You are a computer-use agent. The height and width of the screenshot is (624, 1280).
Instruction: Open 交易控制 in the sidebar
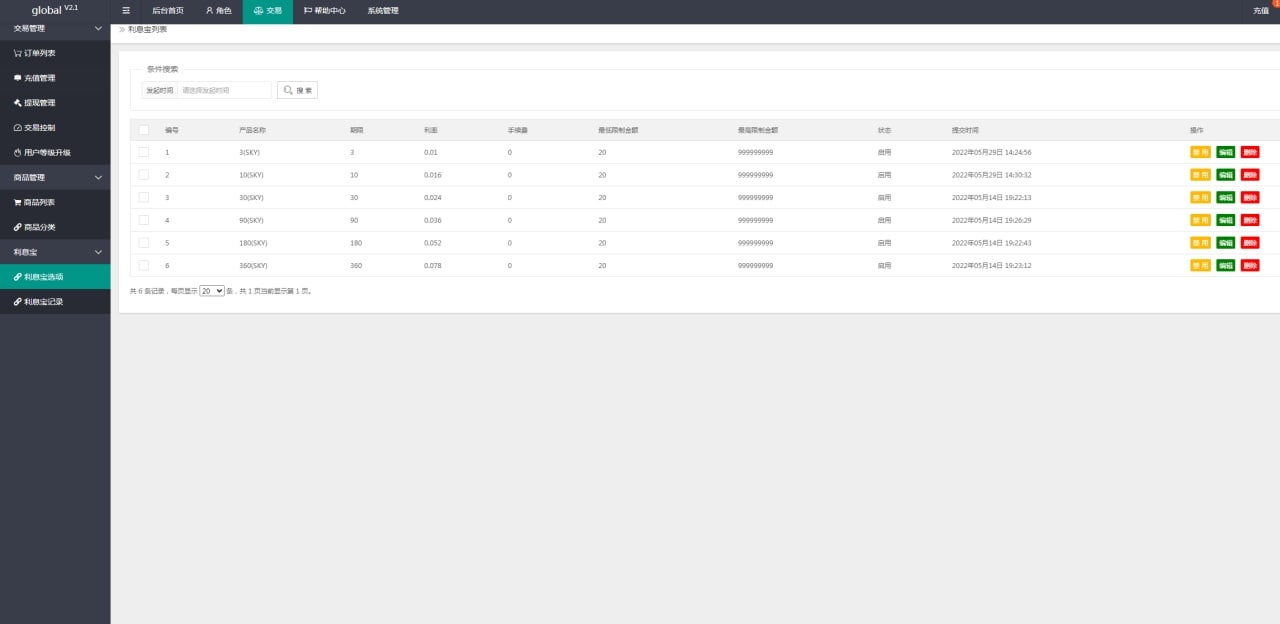(40, 128)
